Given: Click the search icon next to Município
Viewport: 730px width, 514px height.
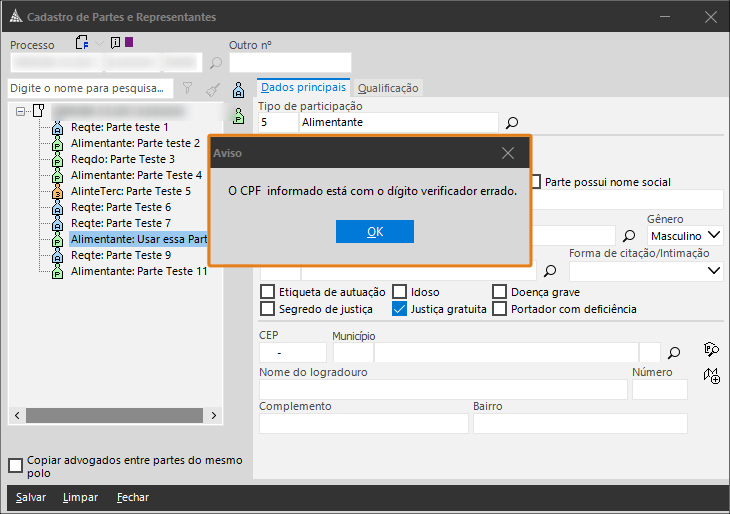Looking at the screenshot, I should (674, 352).
